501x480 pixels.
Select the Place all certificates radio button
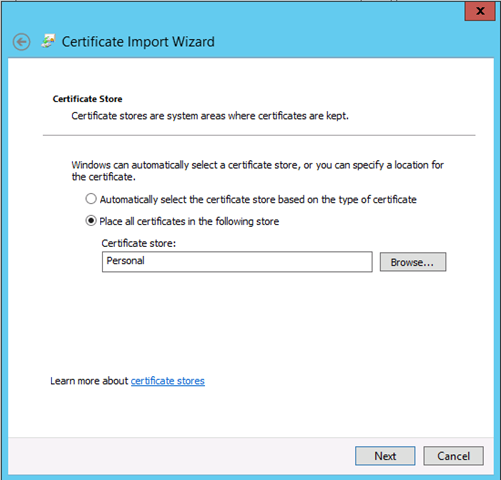[x=91, y=221]
